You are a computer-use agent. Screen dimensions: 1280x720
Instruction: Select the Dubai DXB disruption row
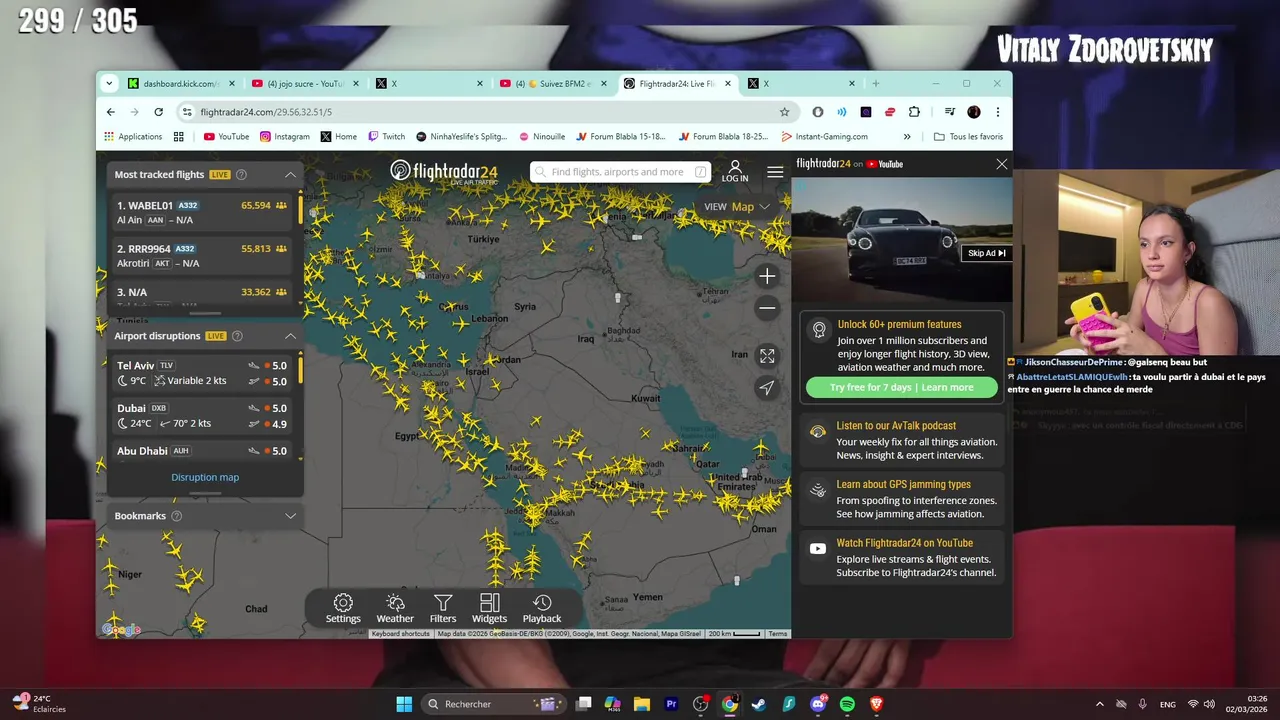tap(203, 415)
